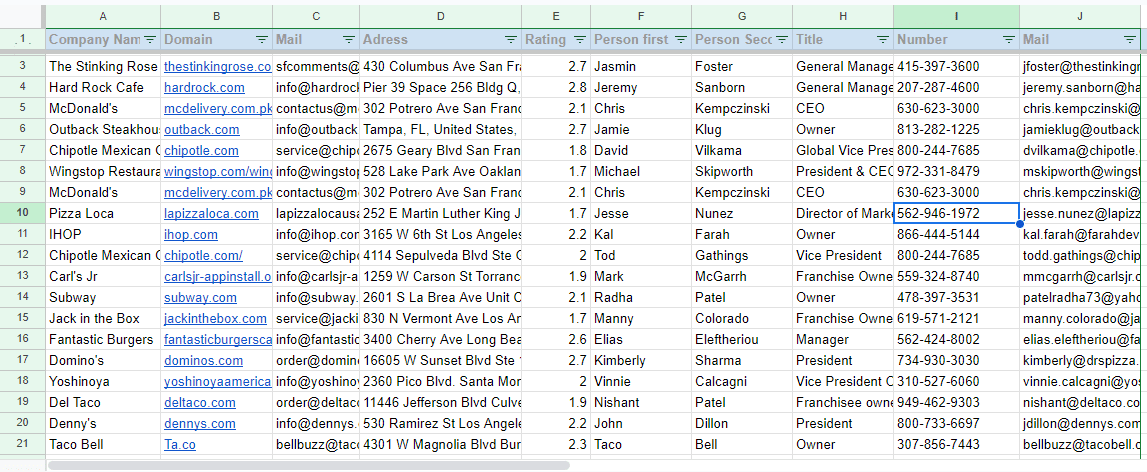Select the 'Manager' title cell in row 16
The image size is (1147, 472).
(x=843, y=340)
